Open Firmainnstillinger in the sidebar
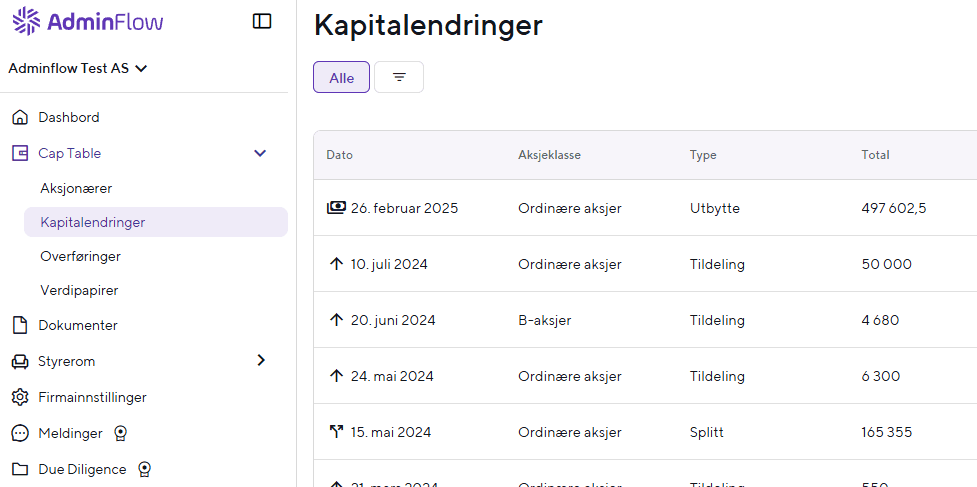Image resolution: width=977 pixels, height=487 pixels. [x=92, y=397]
